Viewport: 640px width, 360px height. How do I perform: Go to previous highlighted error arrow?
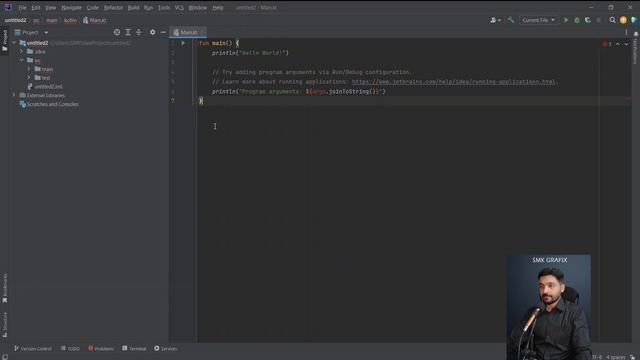coord(618,44)
